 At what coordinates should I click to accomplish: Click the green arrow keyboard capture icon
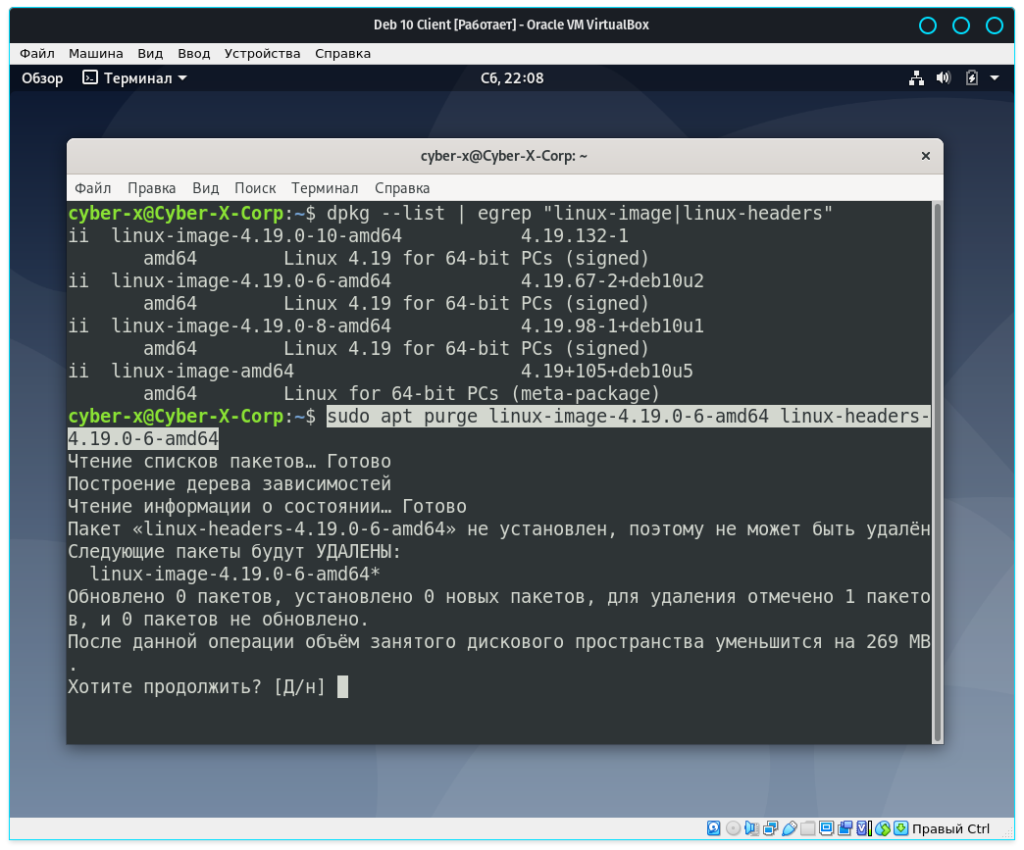point(901,828)
